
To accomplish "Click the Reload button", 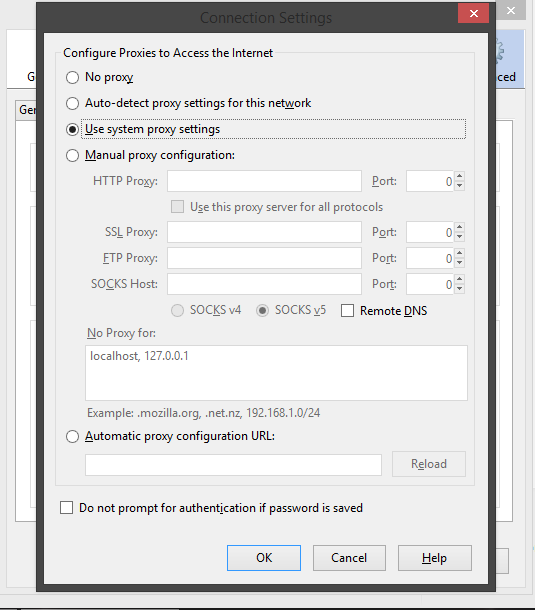I will (429, 464).
